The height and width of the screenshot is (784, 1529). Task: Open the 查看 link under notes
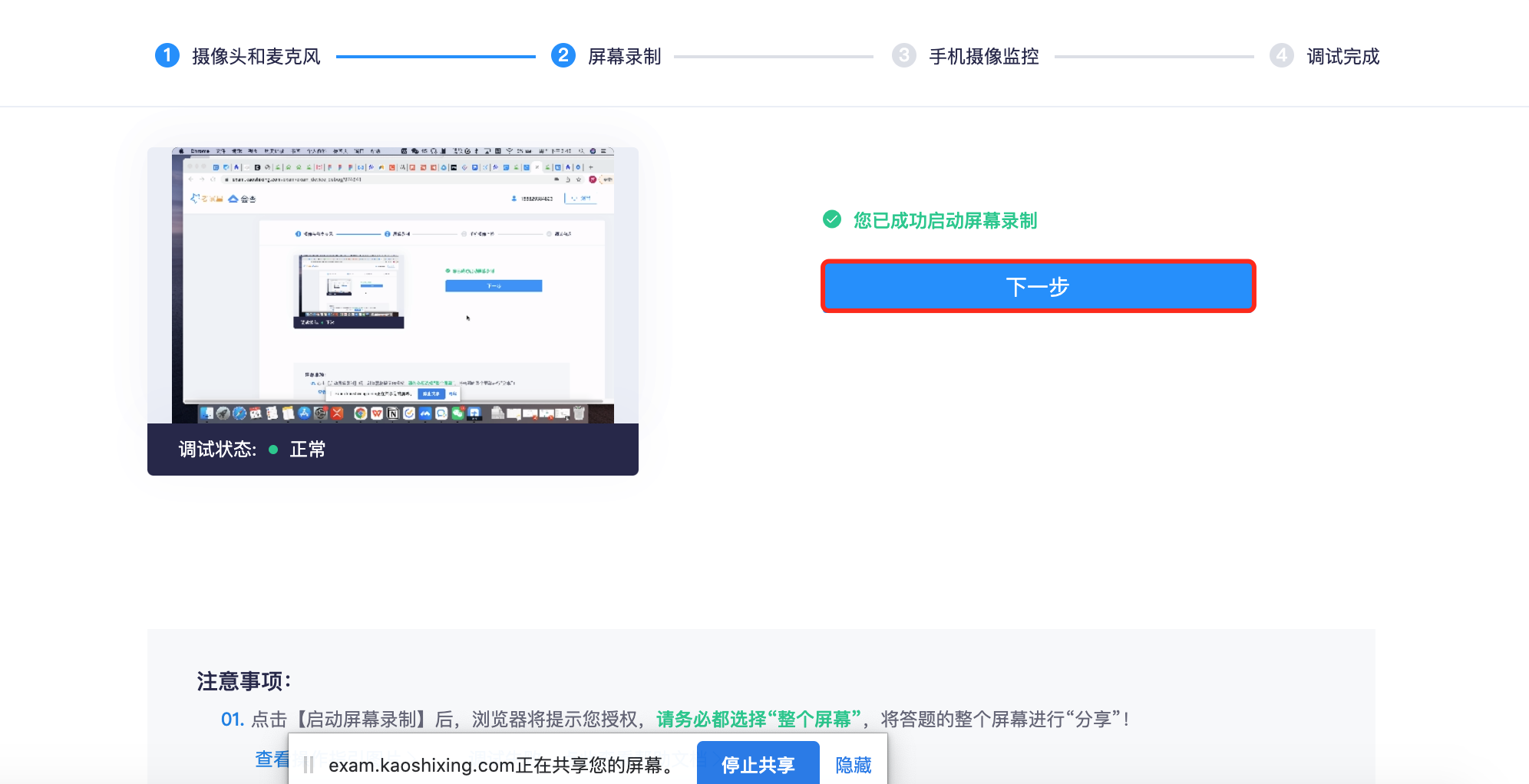coord(271,759)
